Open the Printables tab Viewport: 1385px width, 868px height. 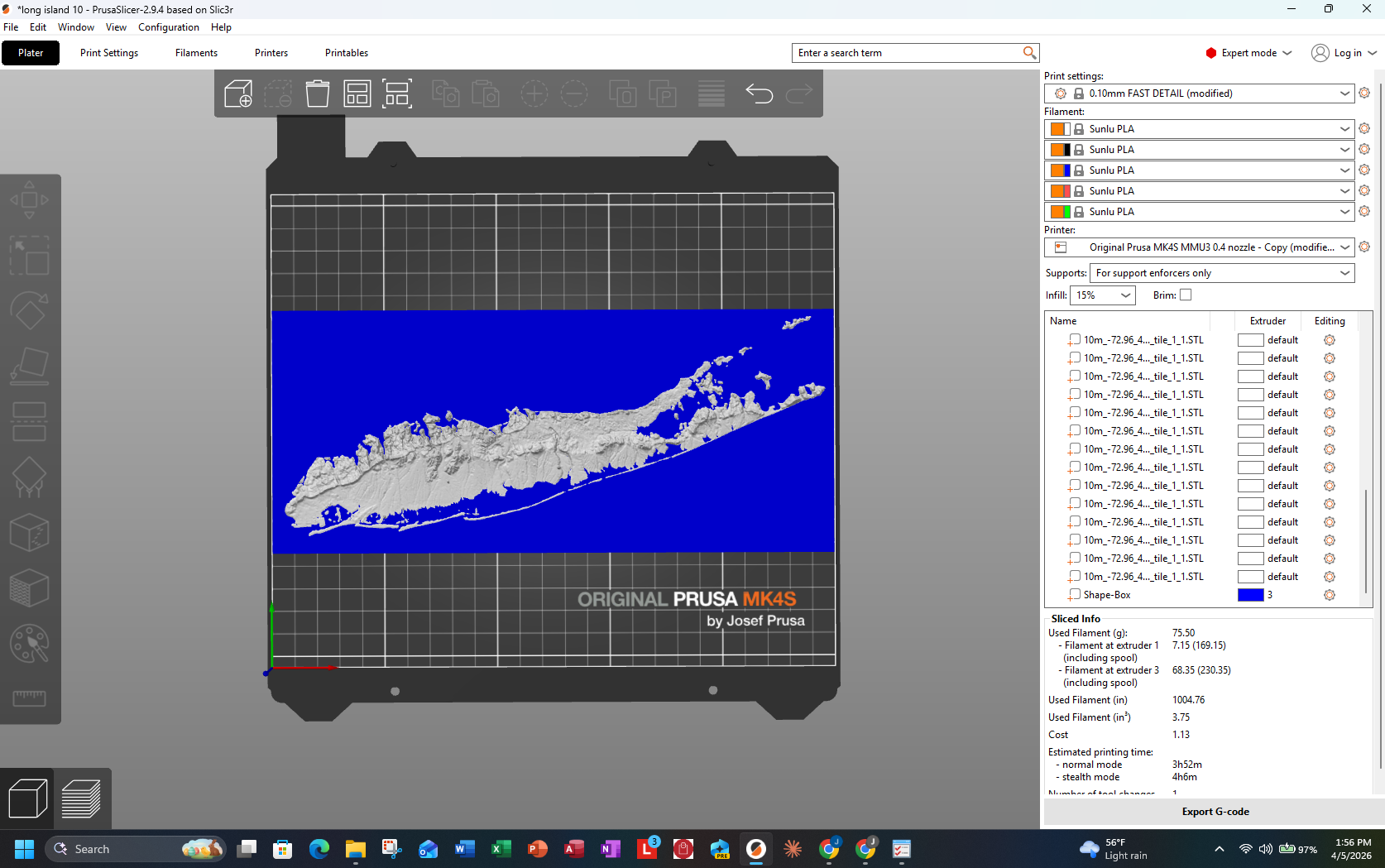coord(347,53)
